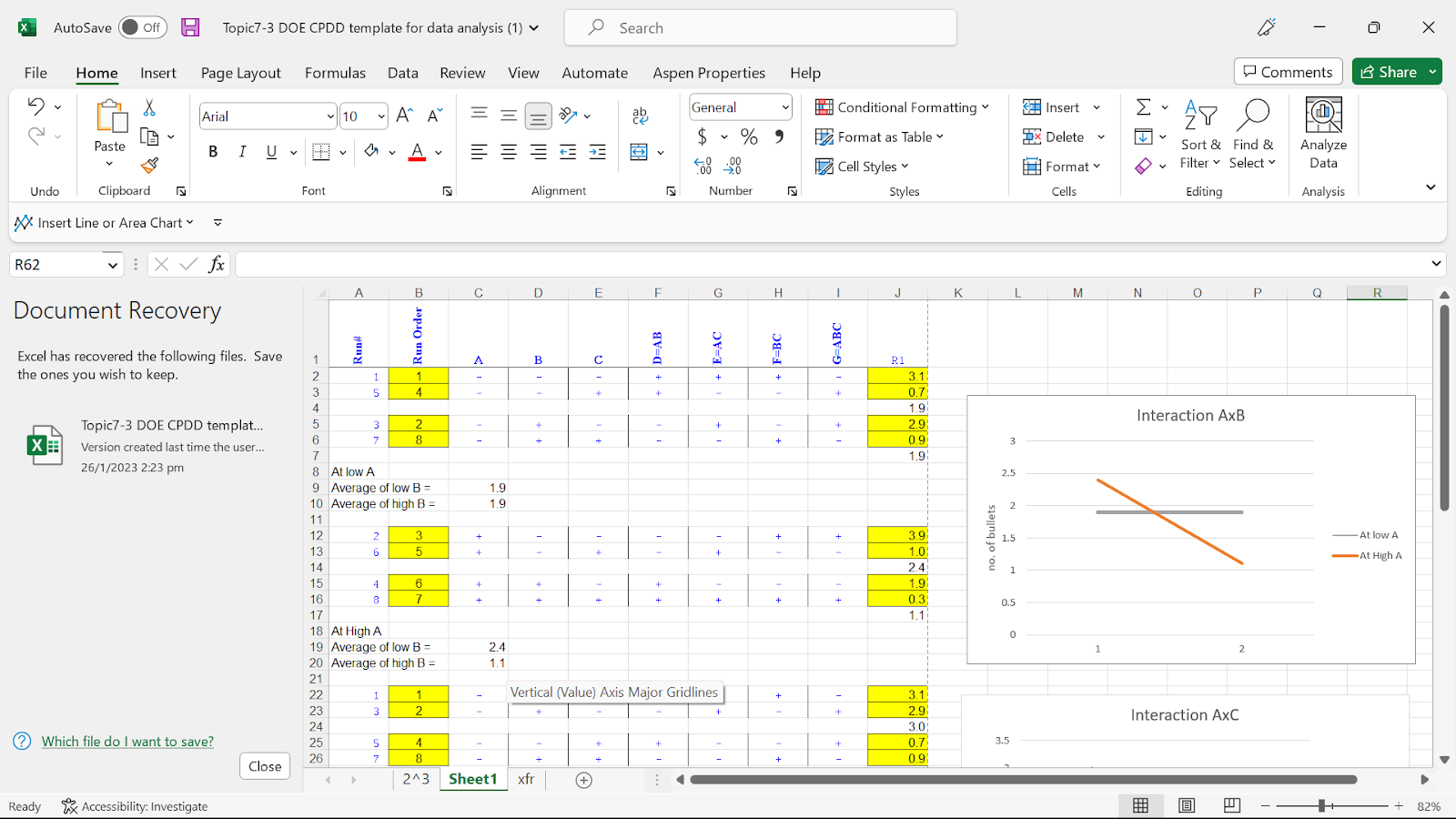Click the Merge & Center icon
Image resolution: width=1456 pixels, height=819 pixels.
[639, 152]
